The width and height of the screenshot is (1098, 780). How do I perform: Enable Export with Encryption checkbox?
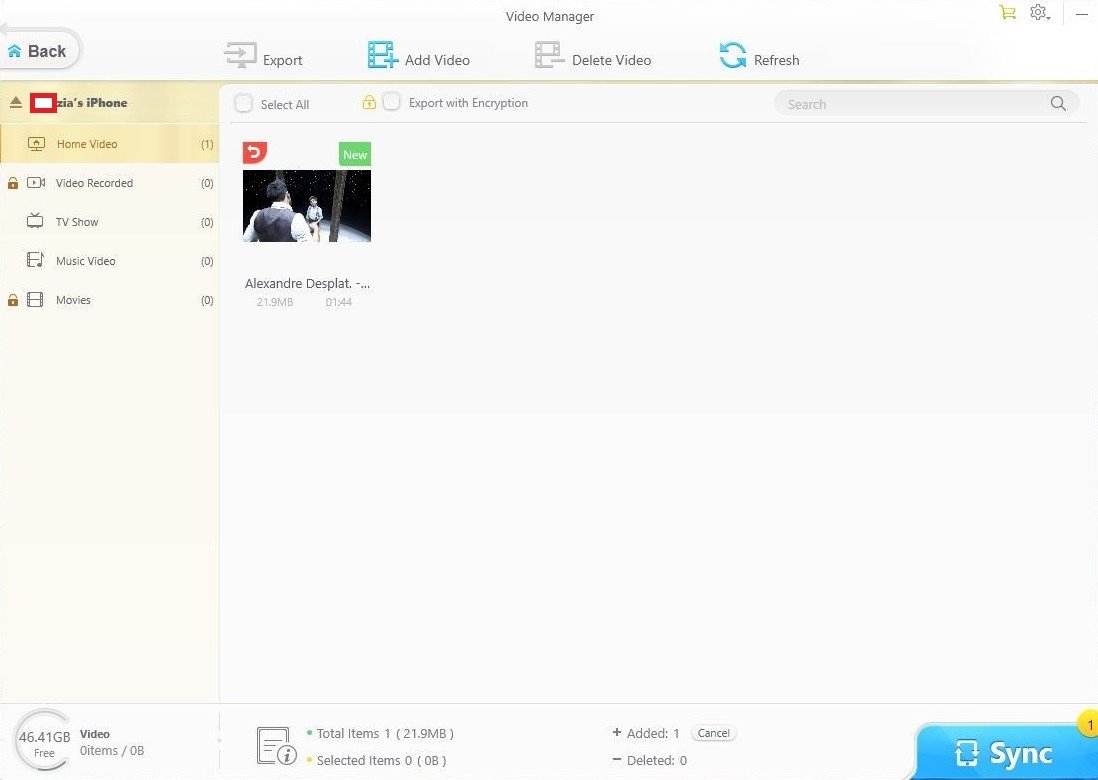pyautogui.click(x=391, y=102)
